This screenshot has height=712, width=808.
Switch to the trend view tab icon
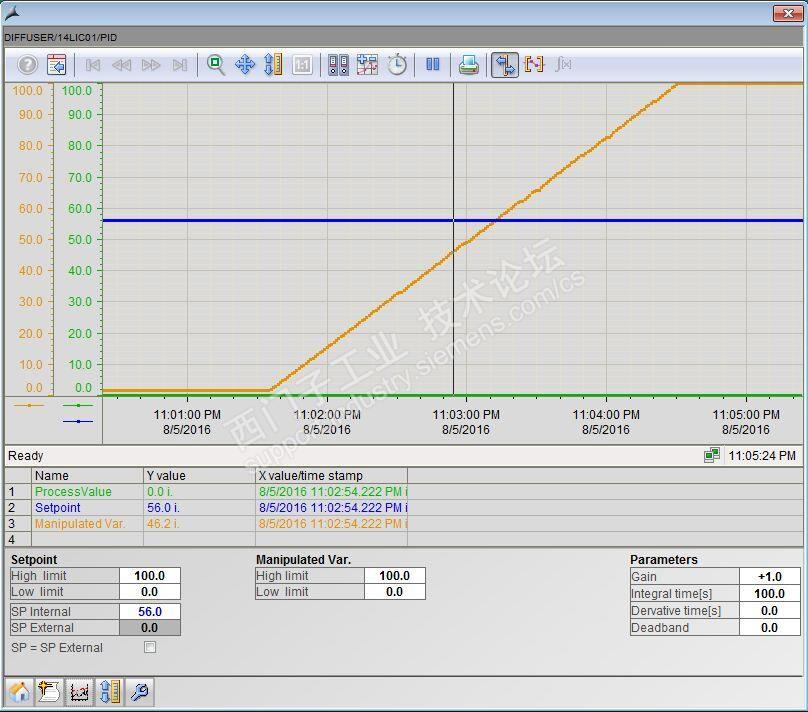tap(79, 692)
